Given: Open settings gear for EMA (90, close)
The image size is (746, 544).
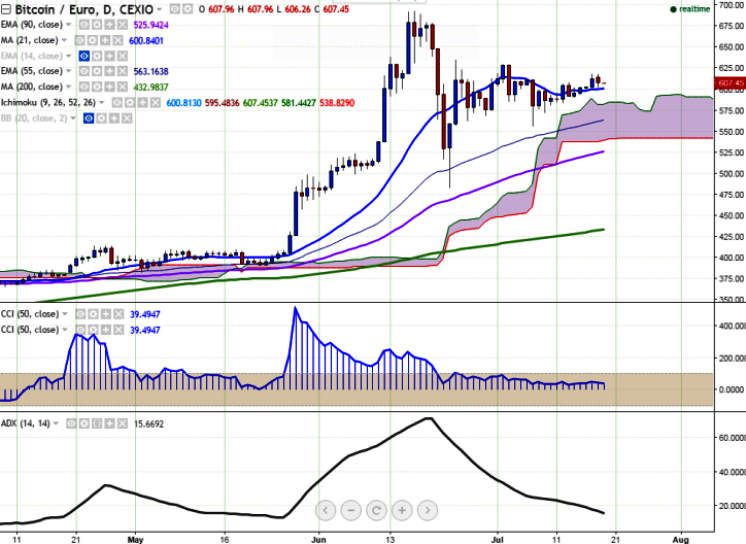Looking at the screenshot, I should 97,25.
